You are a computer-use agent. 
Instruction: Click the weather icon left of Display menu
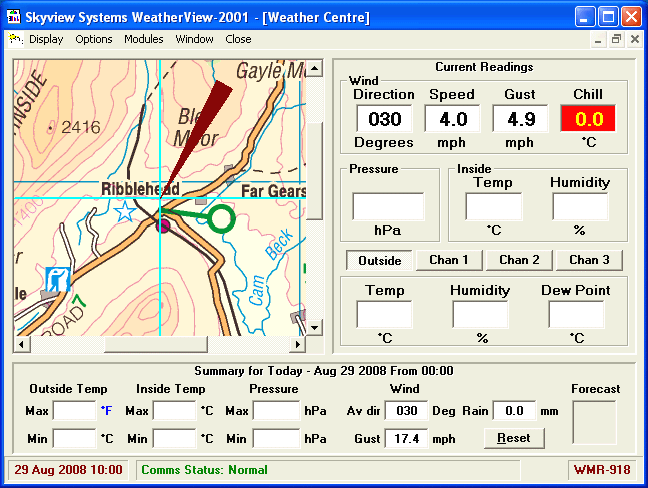pyautogui.click(x=16, y=40)
